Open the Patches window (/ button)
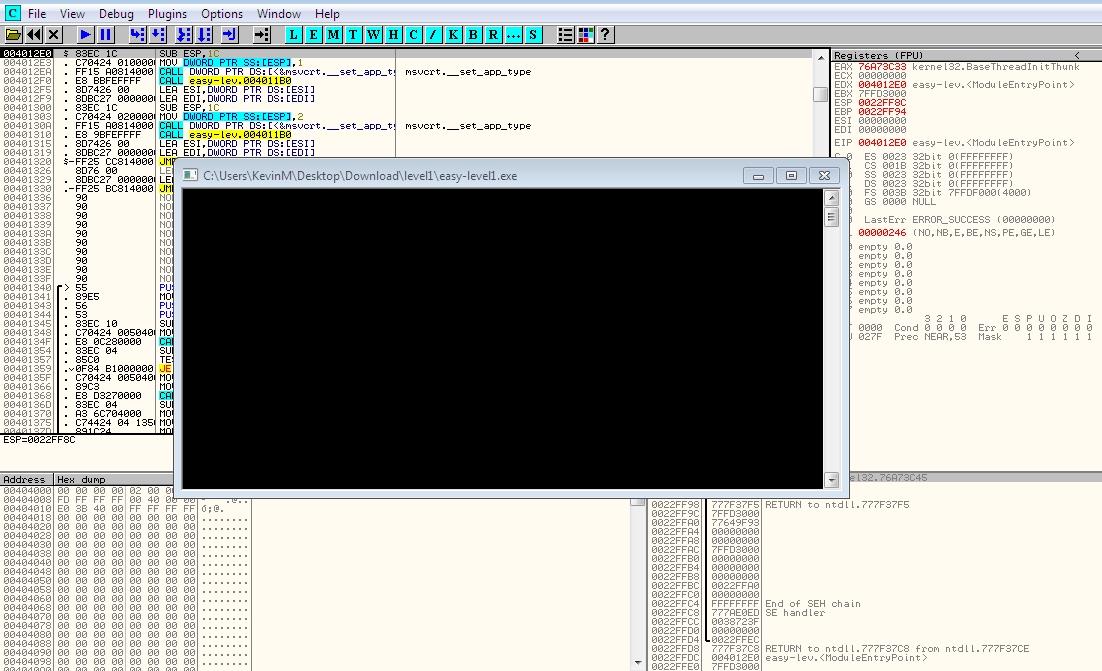This screenshot has height=671, width=1102. [434, 34]
